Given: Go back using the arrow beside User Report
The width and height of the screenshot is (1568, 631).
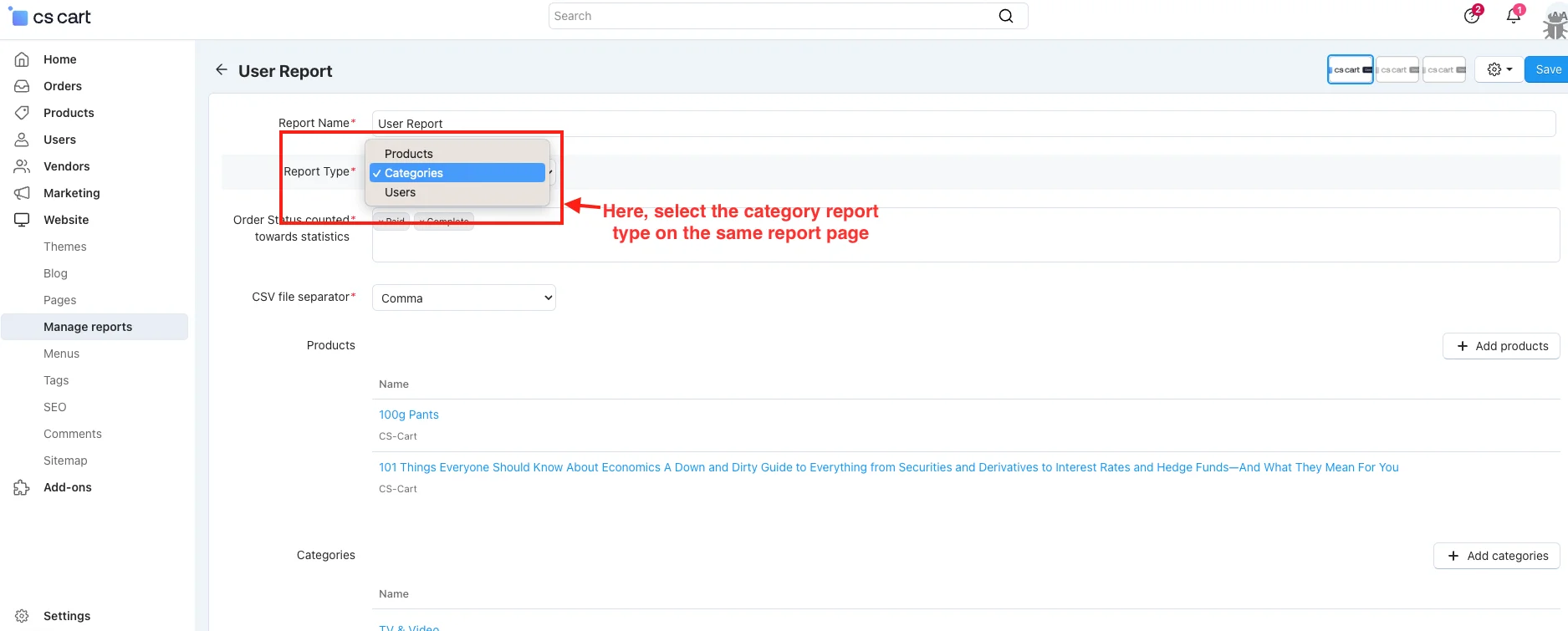Looking at the screenshot, I should (221, 70).
